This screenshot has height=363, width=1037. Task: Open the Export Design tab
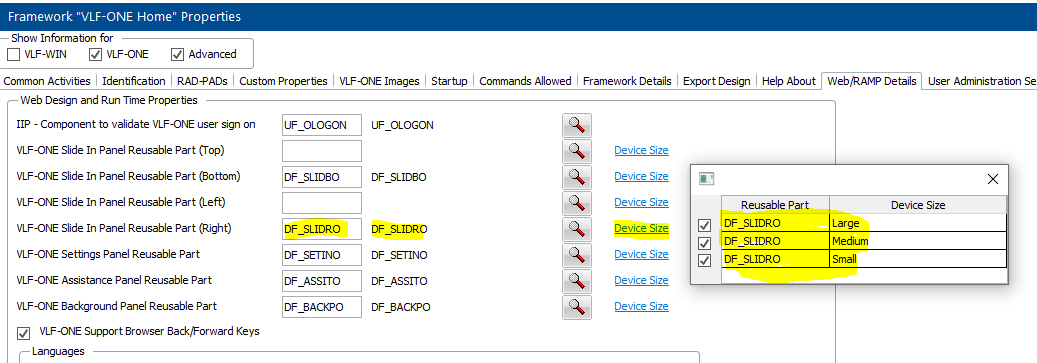(x=716, y=81)
